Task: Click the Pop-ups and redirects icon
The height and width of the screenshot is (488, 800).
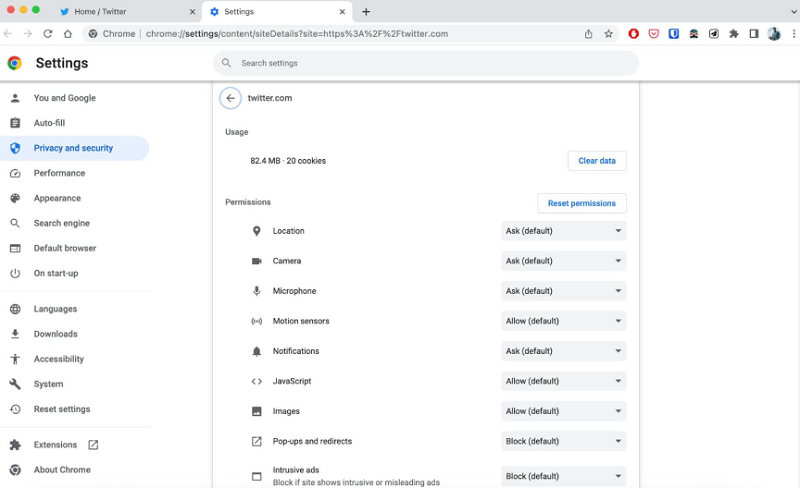Action: pyautogui.click(x=257, y=442)
